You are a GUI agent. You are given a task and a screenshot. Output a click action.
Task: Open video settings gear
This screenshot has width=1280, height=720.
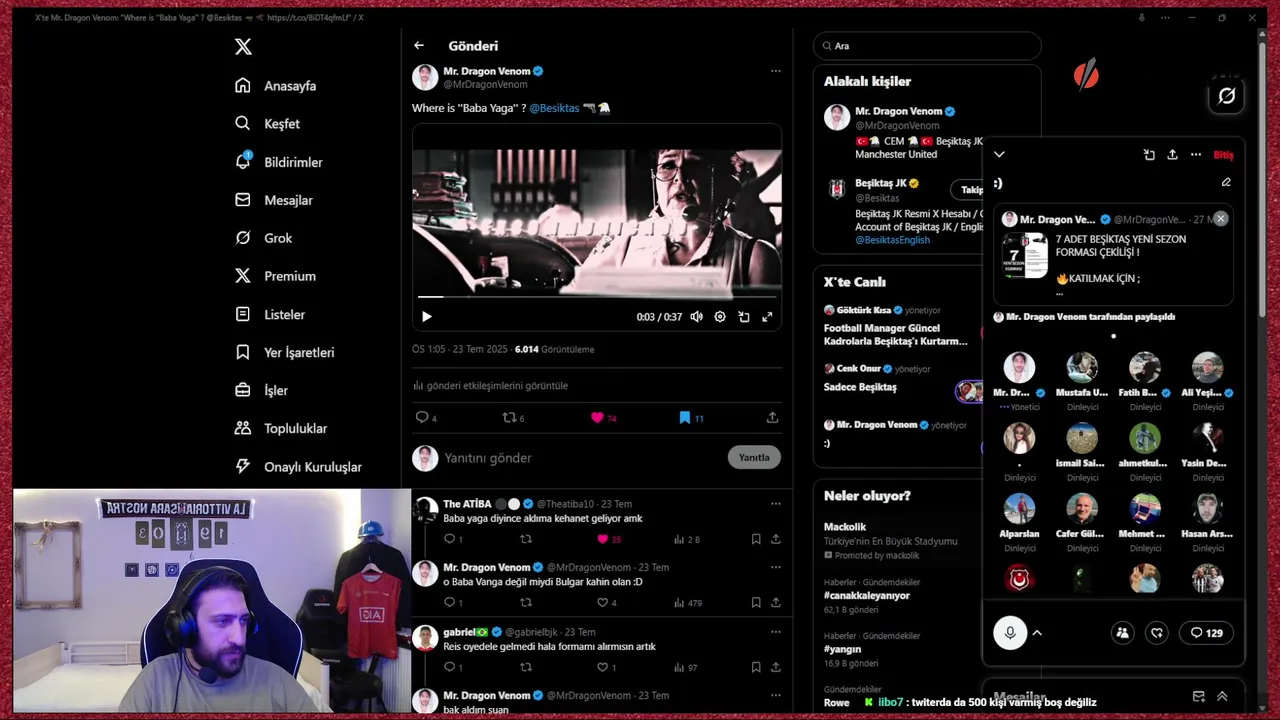[720, 317]
